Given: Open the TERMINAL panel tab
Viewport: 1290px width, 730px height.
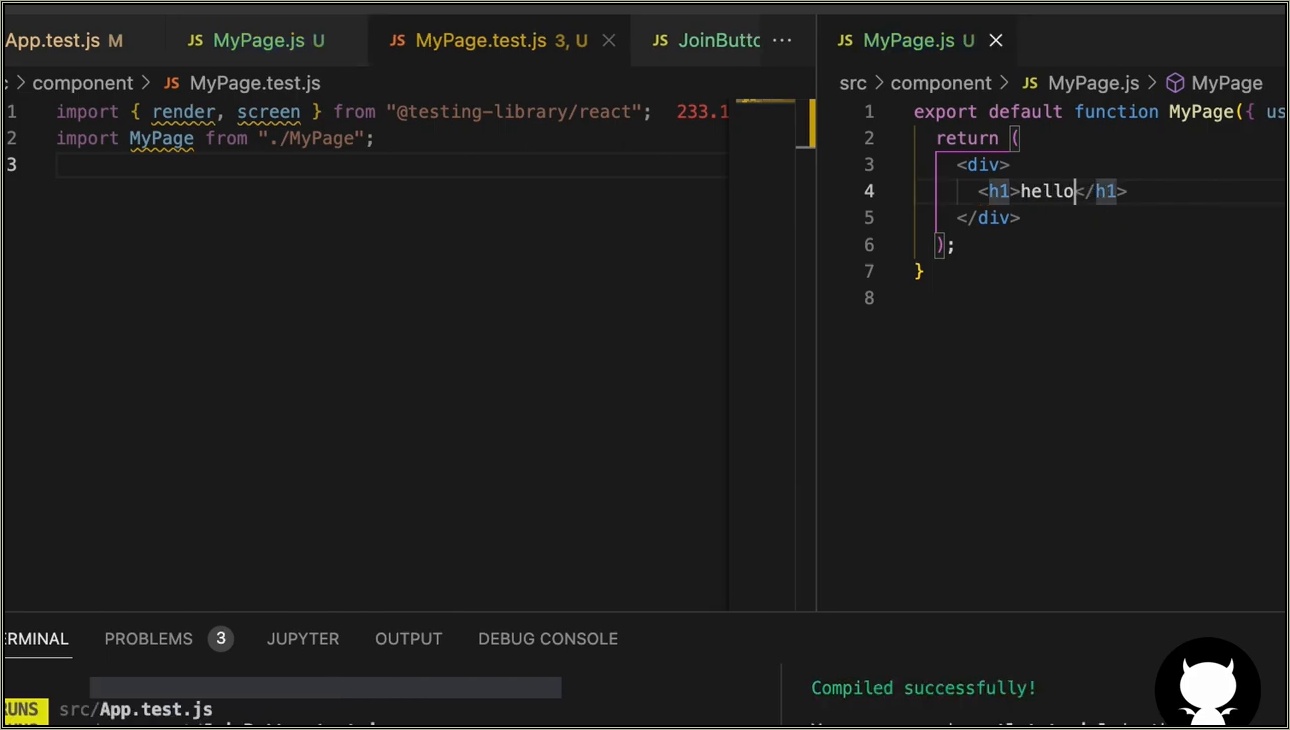Looking at the screenshot, I should coord(36,639).
